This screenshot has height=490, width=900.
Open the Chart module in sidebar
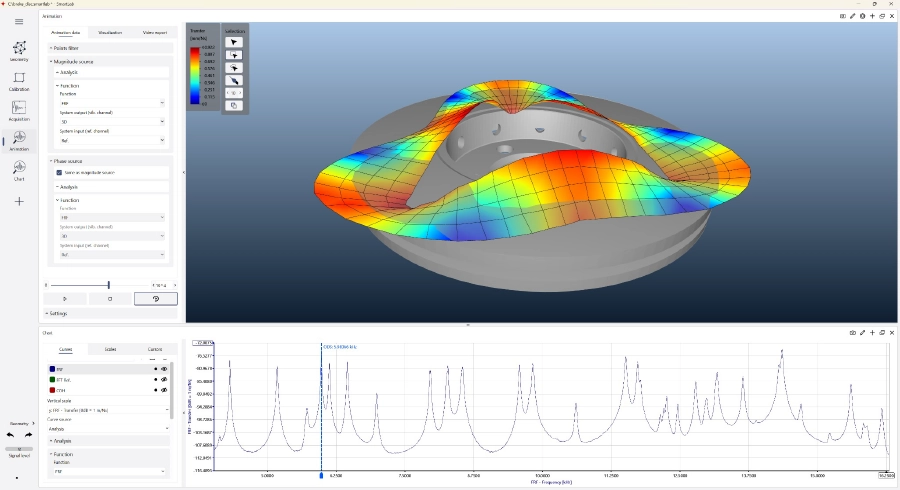coord(19,170)
